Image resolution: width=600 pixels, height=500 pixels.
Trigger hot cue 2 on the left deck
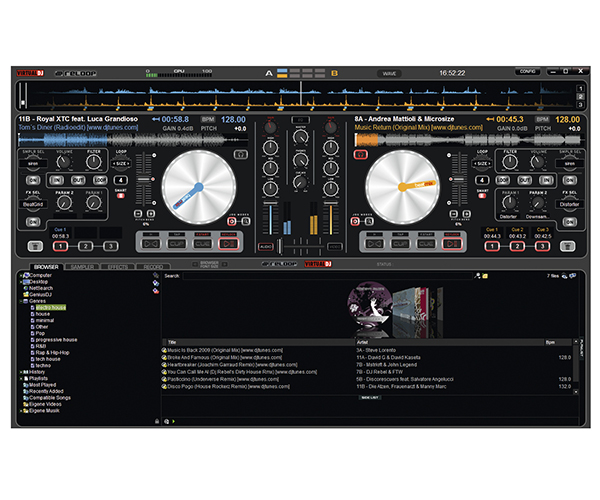(x=85, y=246)
